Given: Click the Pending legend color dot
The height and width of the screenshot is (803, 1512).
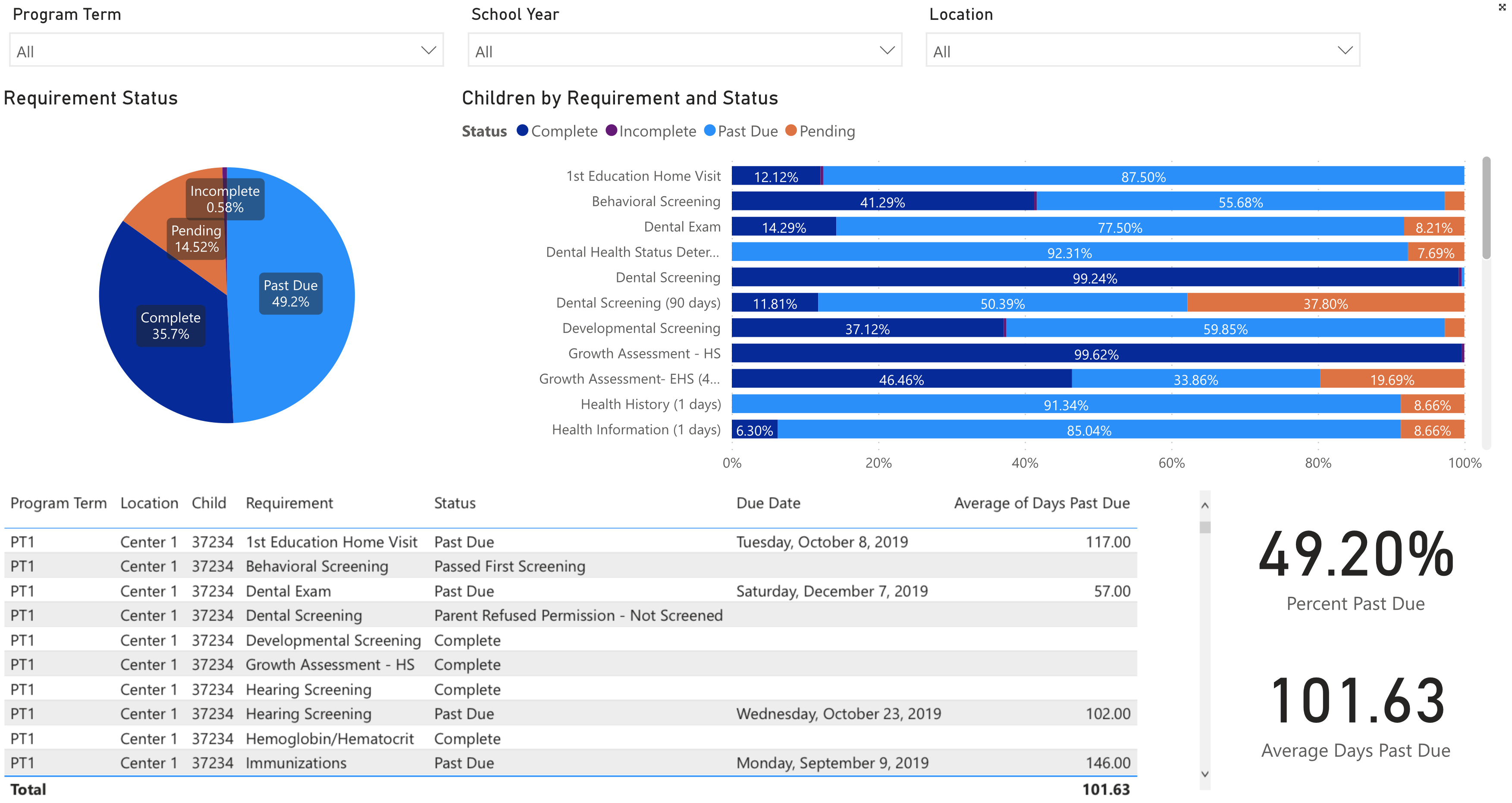Looking at the screenshot, I should [791, 130].
